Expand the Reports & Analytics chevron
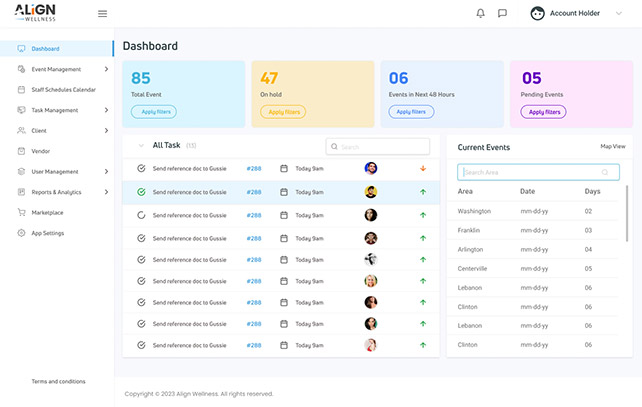The image size is (642, 407). click(106, 192)
